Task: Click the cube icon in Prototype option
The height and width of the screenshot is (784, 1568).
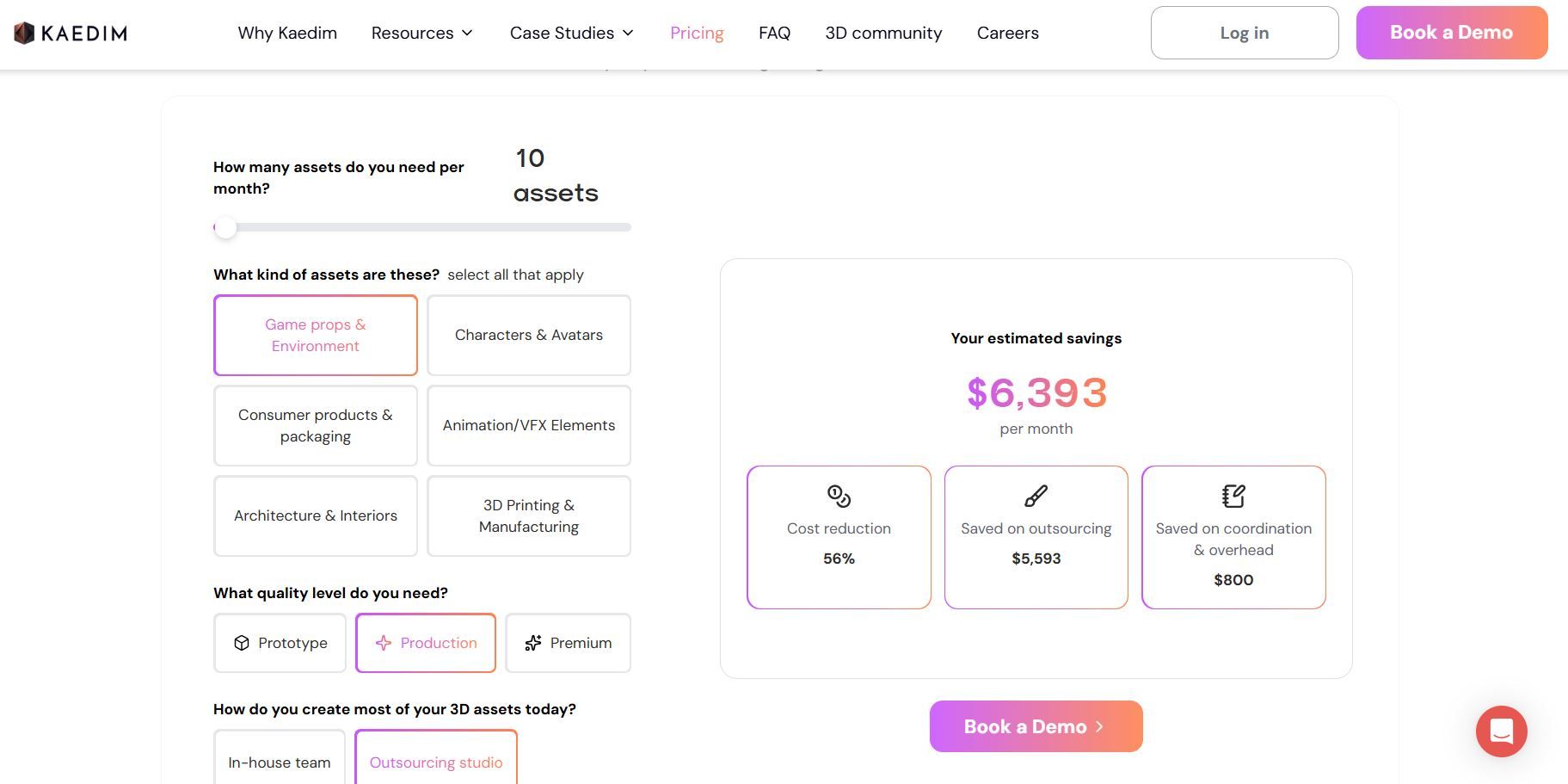Action: pos(242,643)
